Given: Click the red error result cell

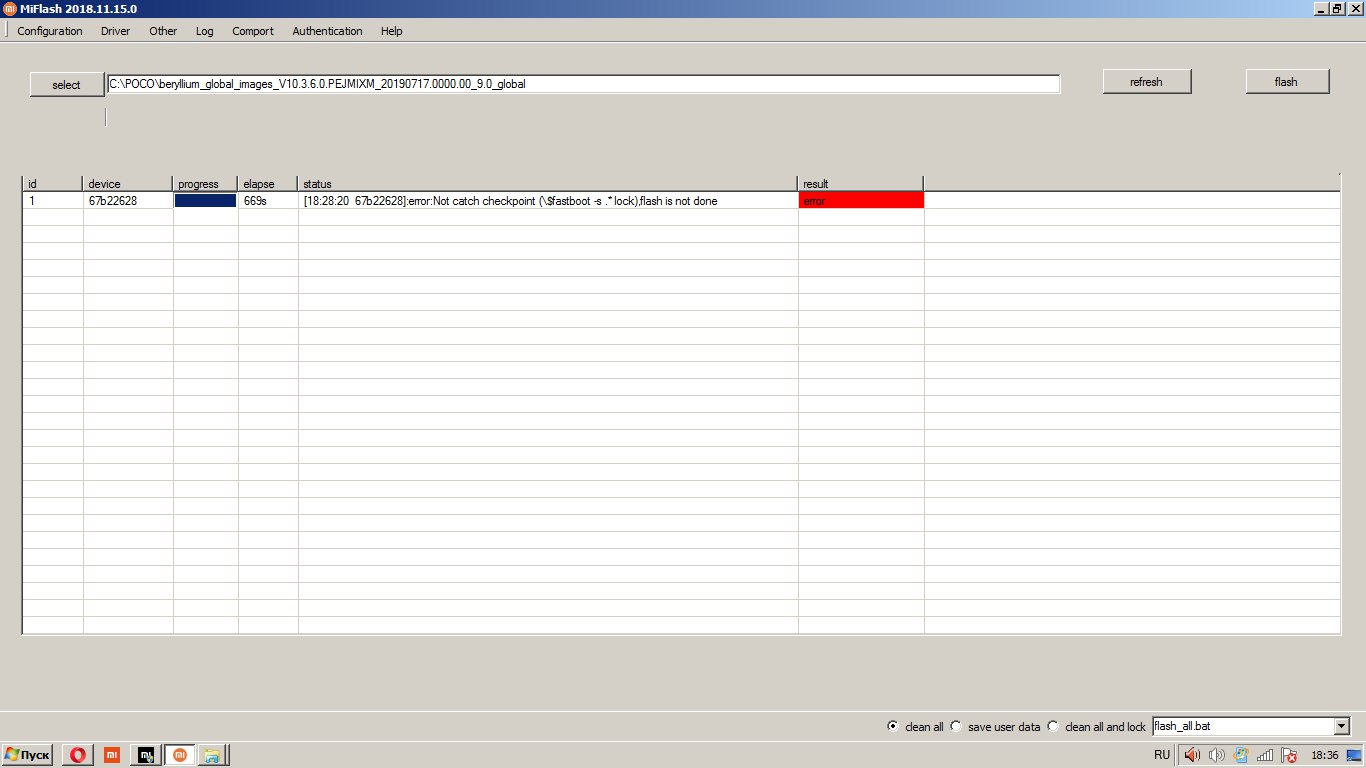Looking at the screenshot, I should (x=861, y=201).
